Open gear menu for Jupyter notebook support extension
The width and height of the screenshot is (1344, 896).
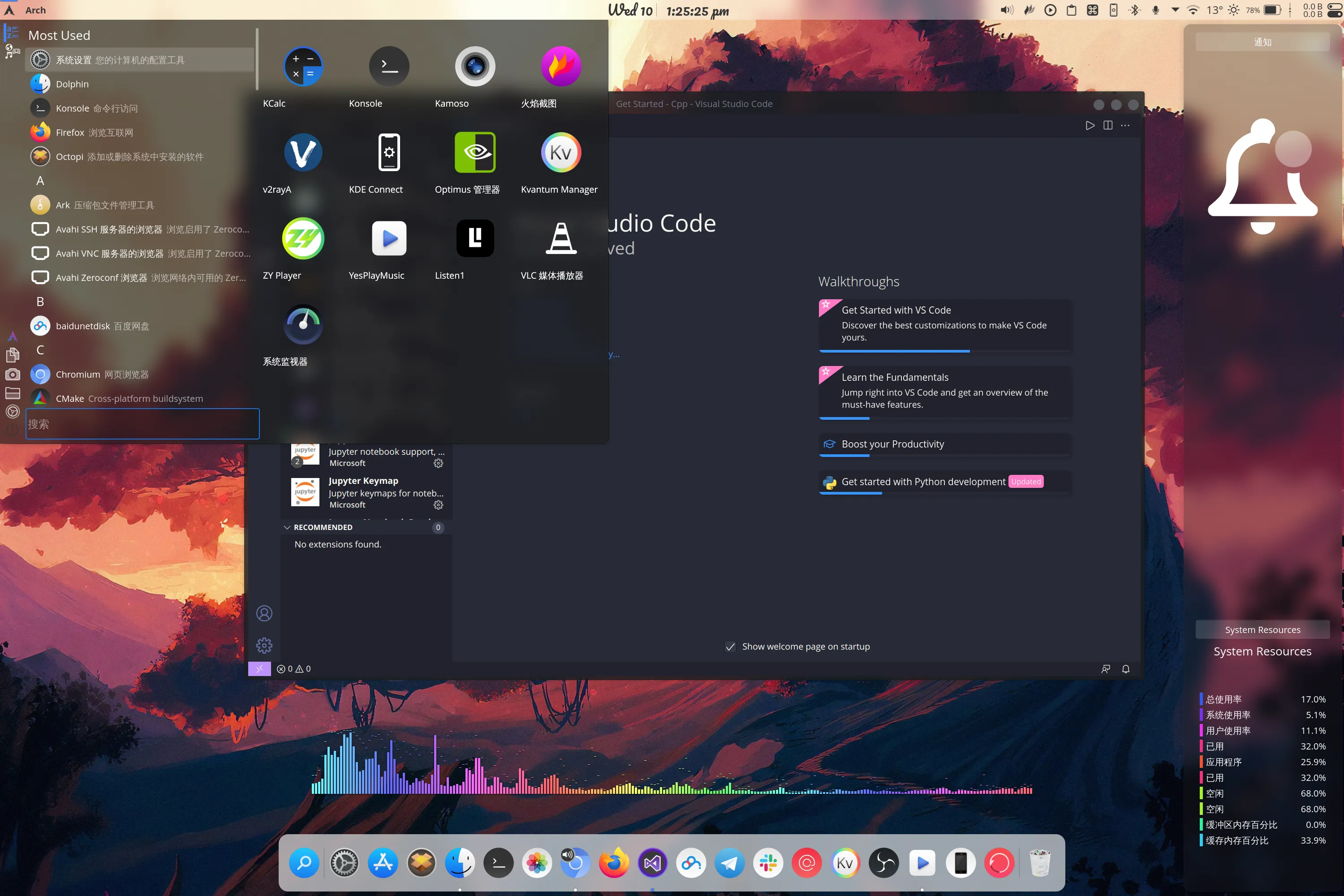point(438,463)
